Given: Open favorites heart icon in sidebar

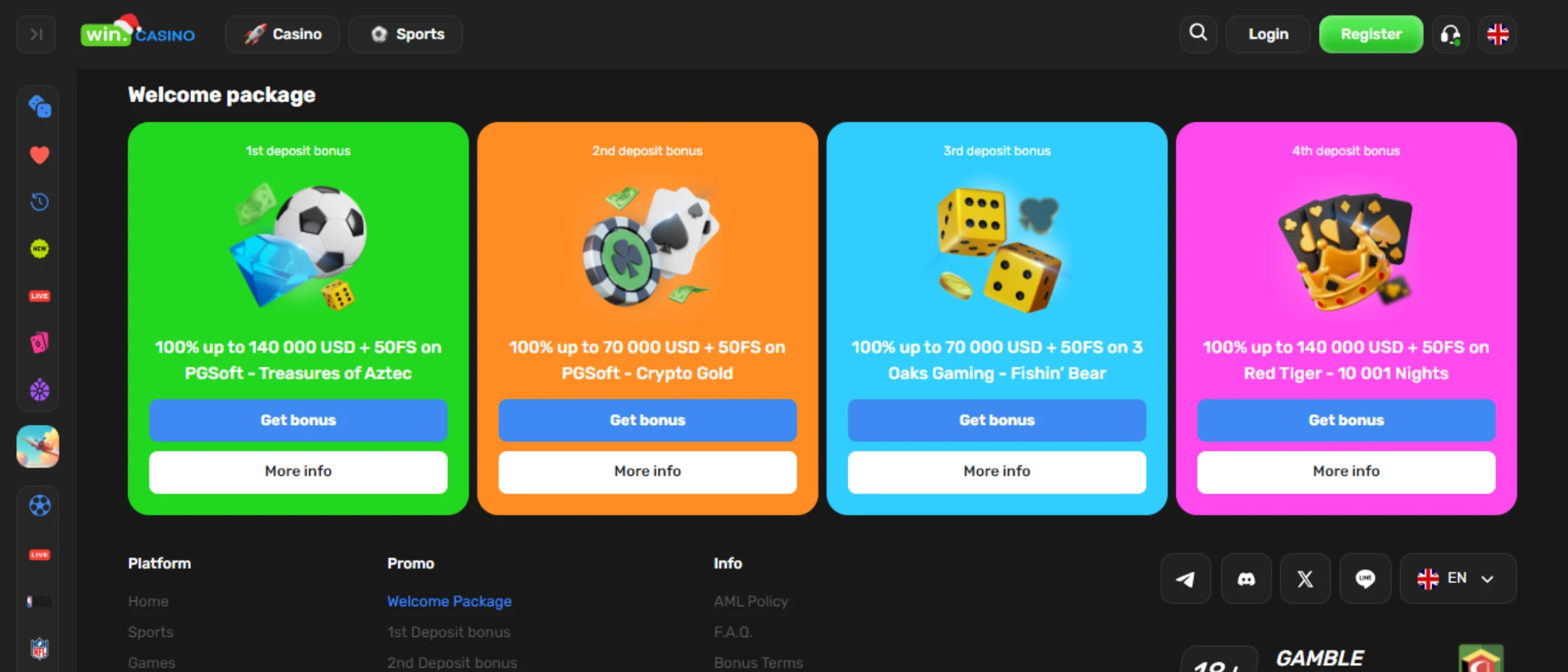Looking at the screenshot, I should 39,155.
